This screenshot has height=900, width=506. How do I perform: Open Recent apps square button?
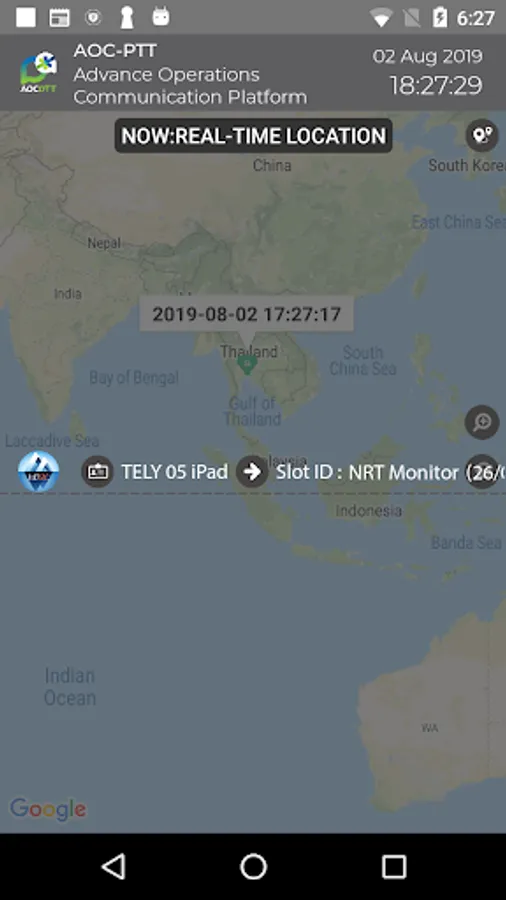click(x=394, y=866)
